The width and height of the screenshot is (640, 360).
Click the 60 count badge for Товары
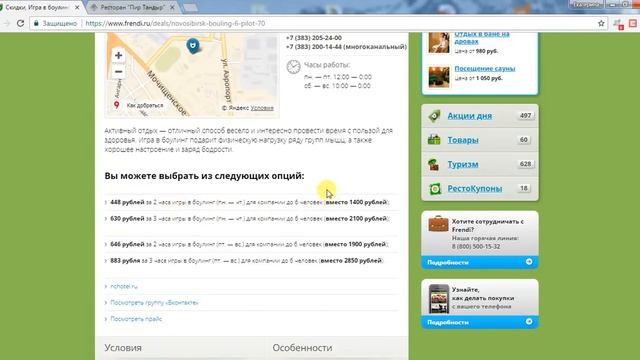click(524, 140)
